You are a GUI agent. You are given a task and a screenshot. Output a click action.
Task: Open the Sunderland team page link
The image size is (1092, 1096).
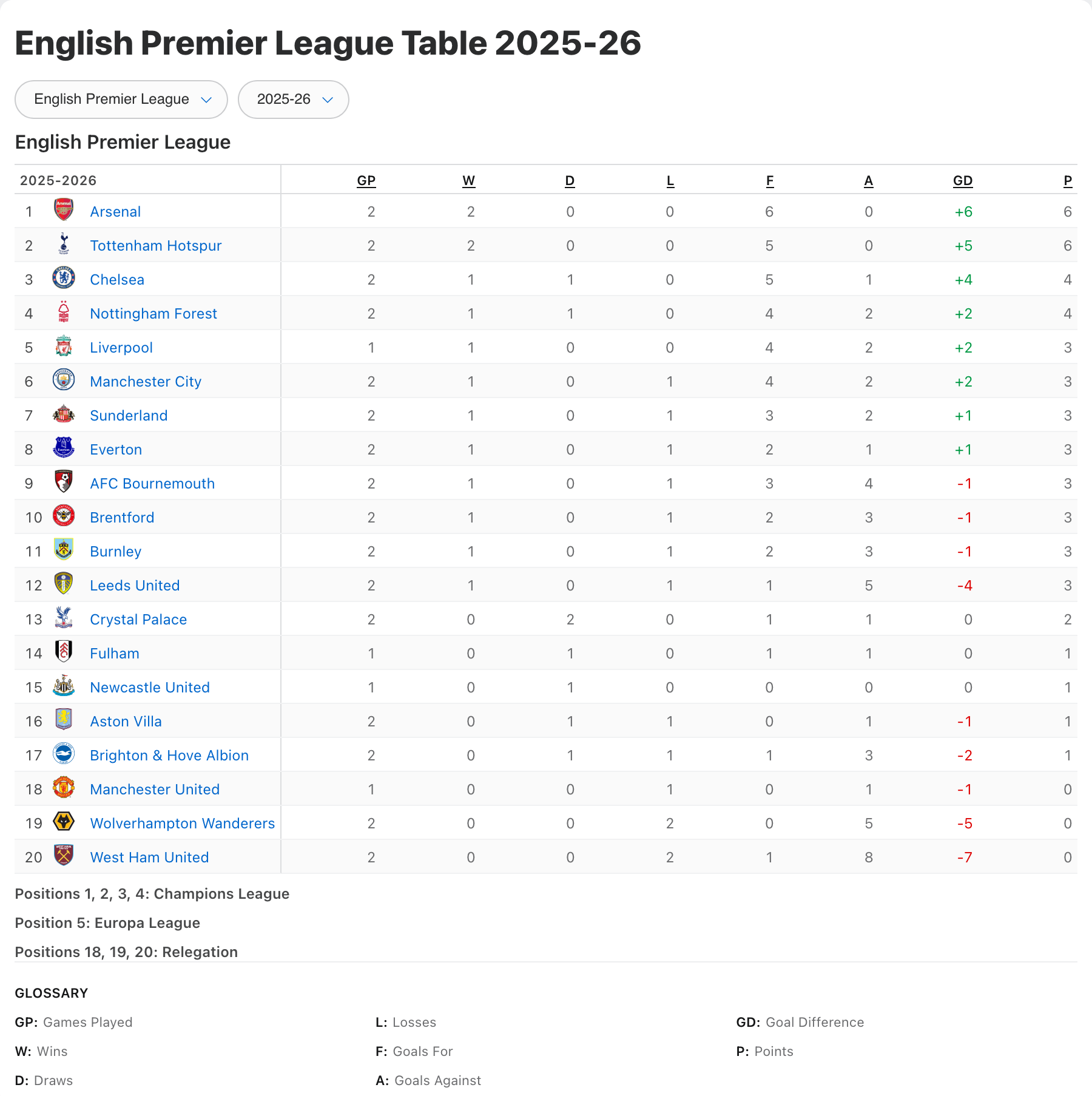[129, 416]
